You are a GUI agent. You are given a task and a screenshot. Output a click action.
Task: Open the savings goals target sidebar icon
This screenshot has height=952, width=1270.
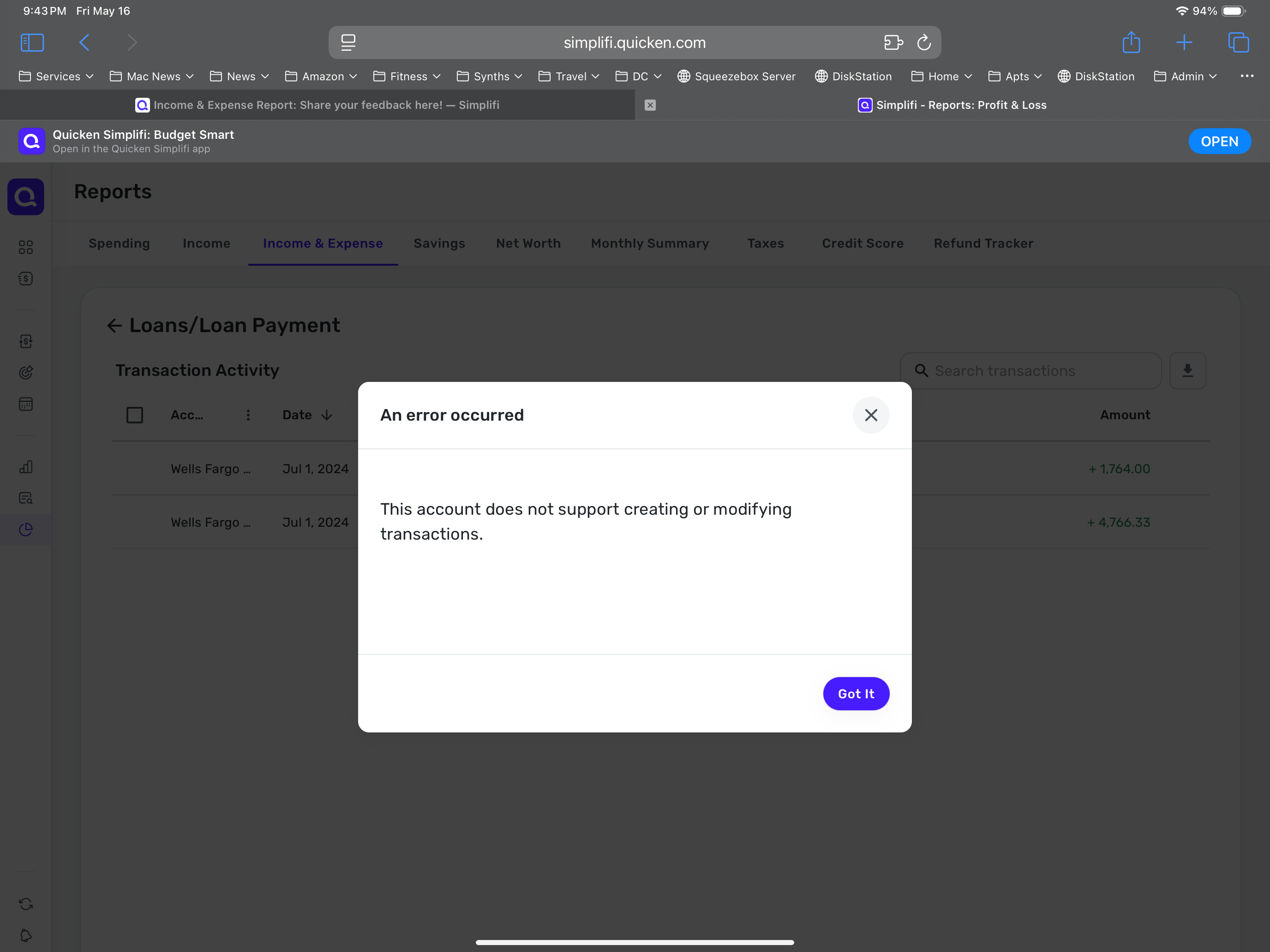click(26, 372)
